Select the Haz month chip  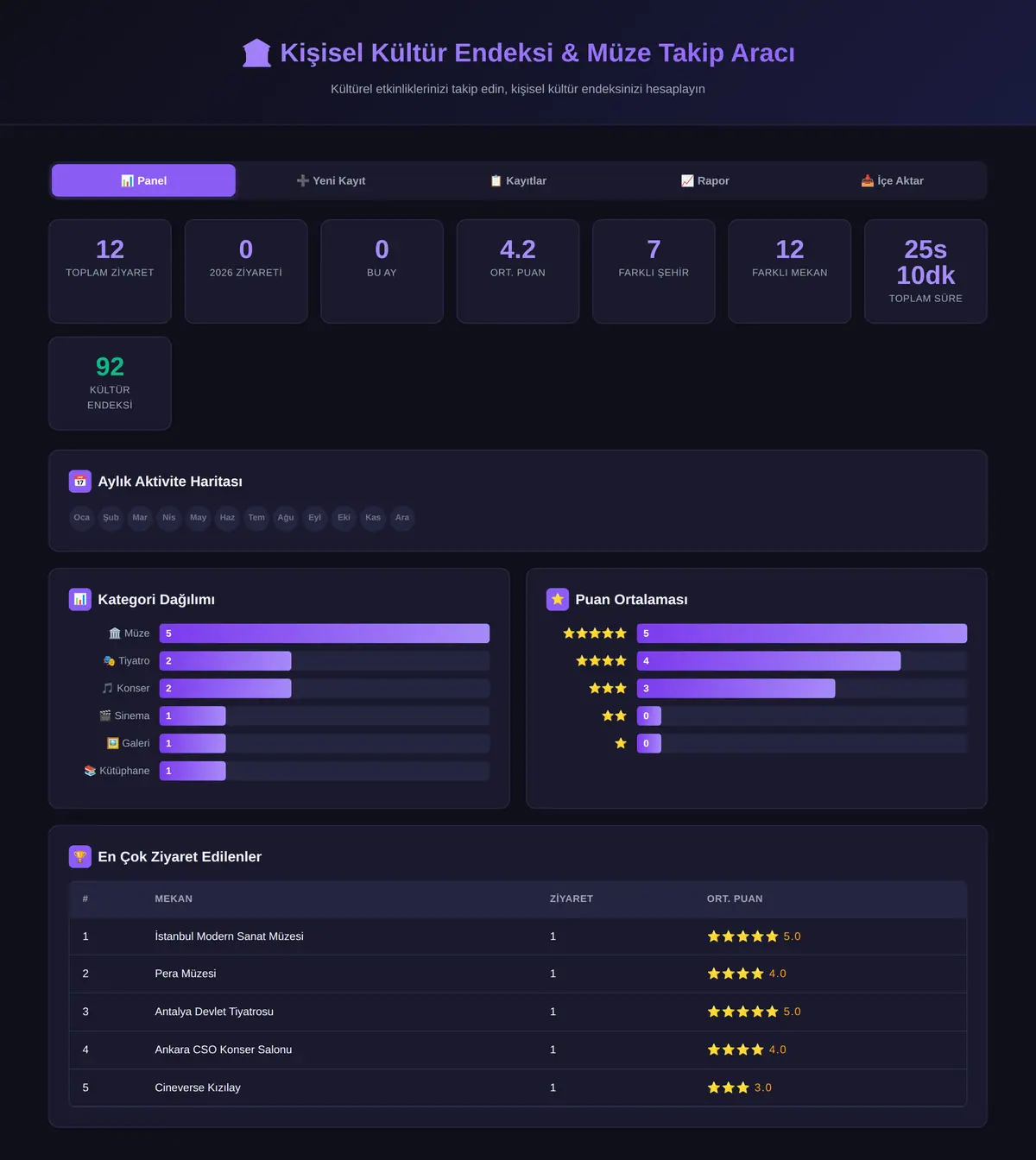tap(227, 518)
